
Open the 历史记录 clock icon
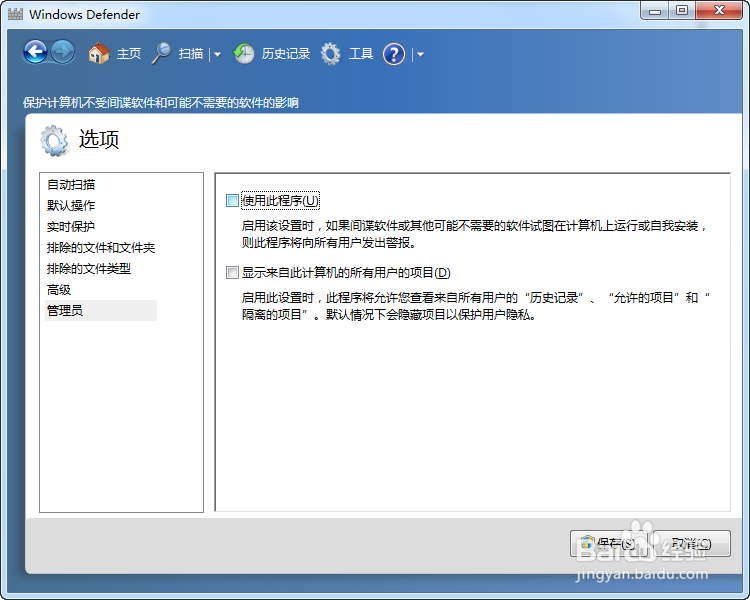click(244, 54)
